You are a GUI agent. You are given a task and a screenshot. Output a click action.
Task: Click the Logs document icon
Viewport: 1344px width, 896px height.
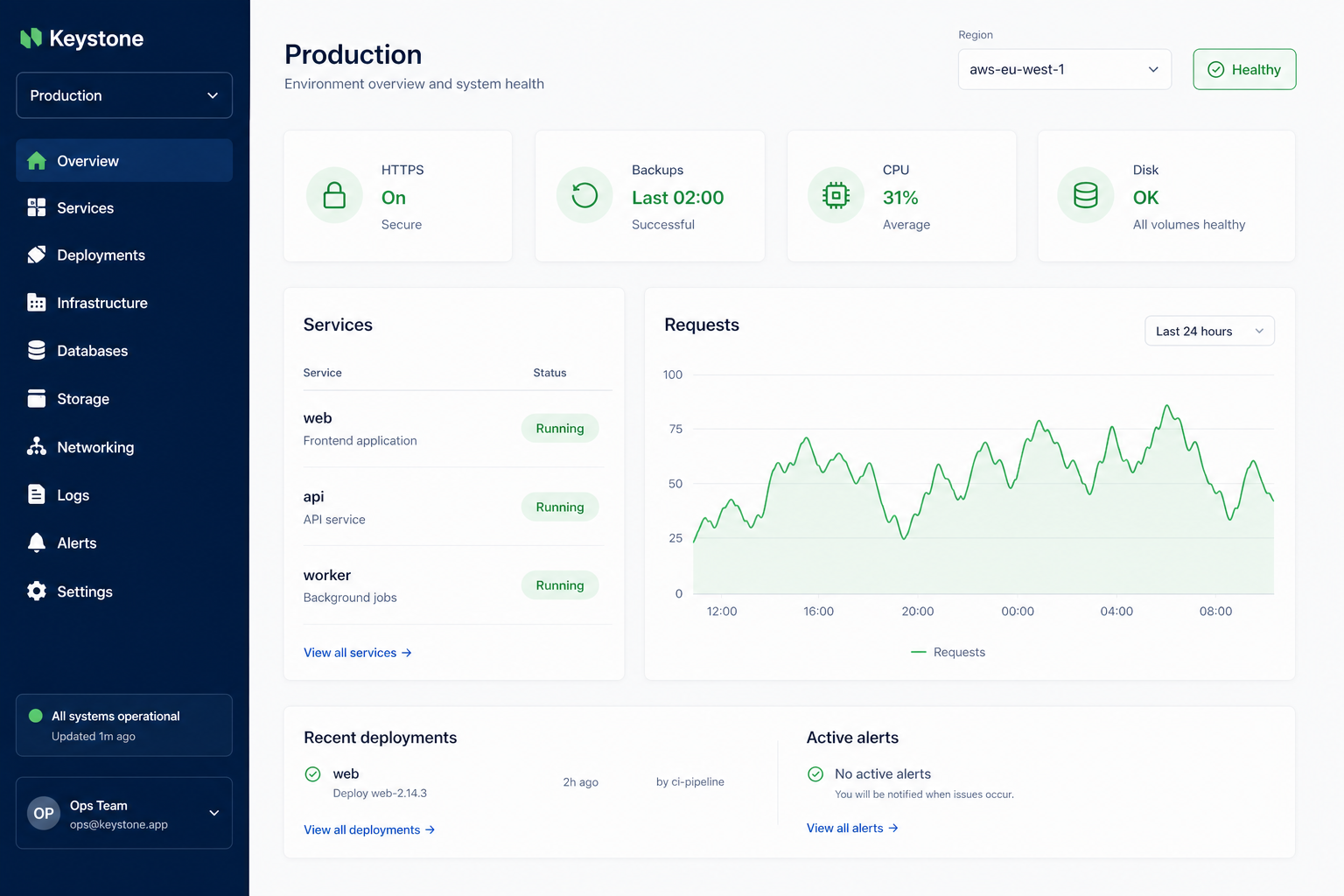(x=37, y=494)
